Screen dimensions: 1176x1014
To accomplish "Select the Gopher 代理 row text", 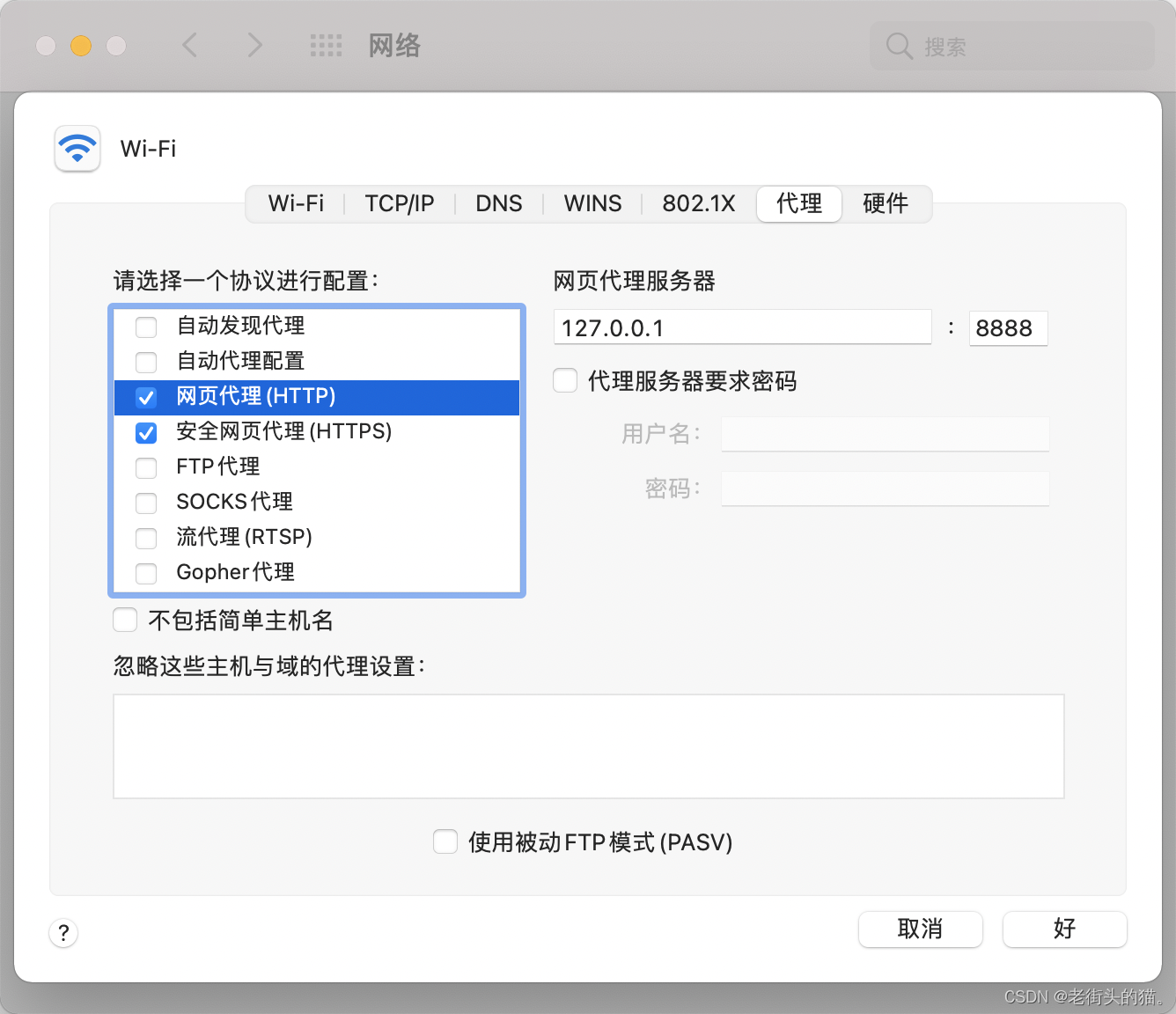I will coord(236,572).
